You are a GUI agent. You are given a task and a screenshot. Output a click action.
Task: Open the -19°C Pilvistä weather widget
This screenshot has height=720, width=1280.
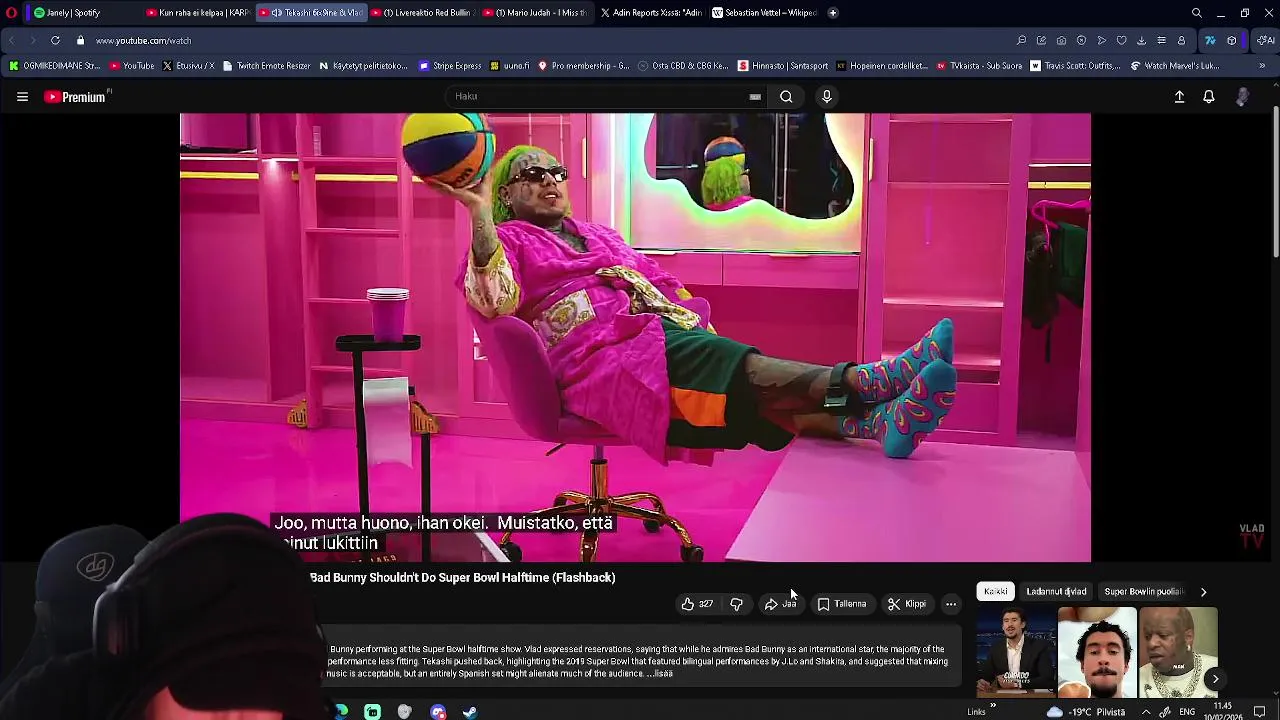point(1085,712)
